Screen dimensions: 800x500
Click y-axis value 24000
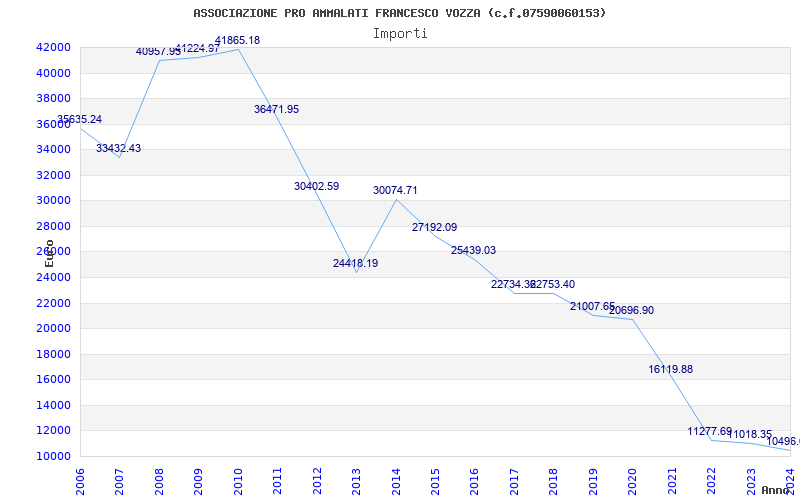(53, 277)
